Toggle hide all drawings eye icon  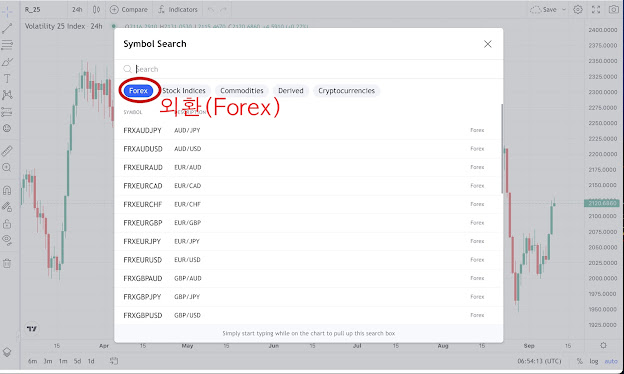pyautogui.click(x=7, y=240)
